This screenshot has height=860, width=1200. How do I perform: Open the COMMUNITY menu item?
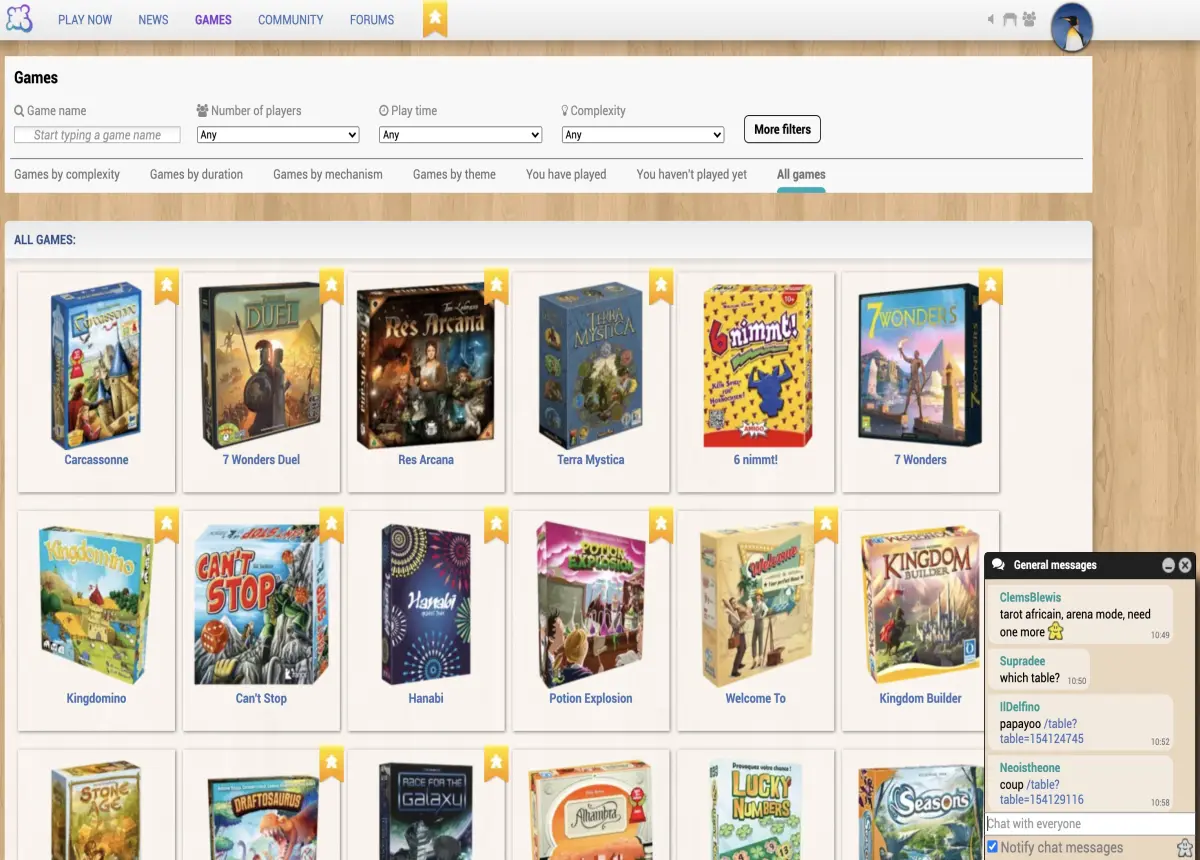290,19
